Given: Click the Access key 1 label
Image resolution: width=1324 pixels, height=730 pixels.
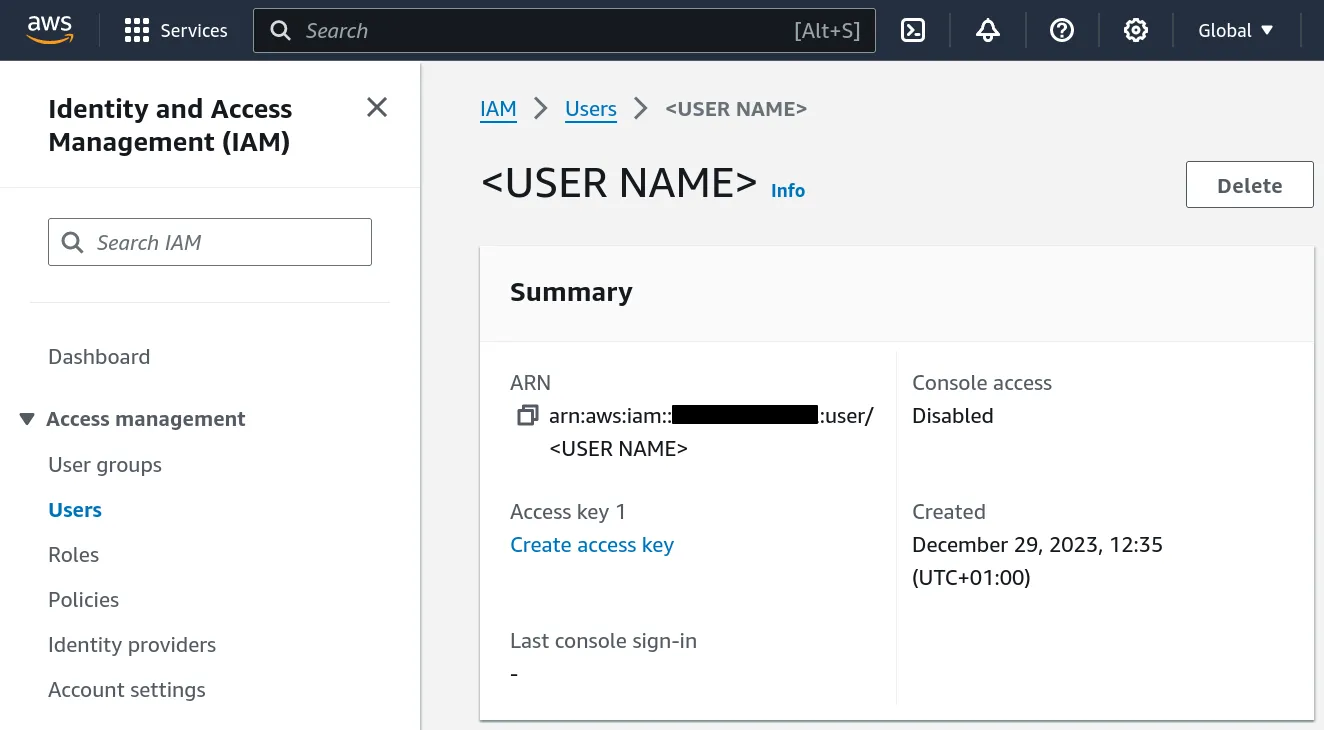Looking at the screenshot, I should point(568,512).
